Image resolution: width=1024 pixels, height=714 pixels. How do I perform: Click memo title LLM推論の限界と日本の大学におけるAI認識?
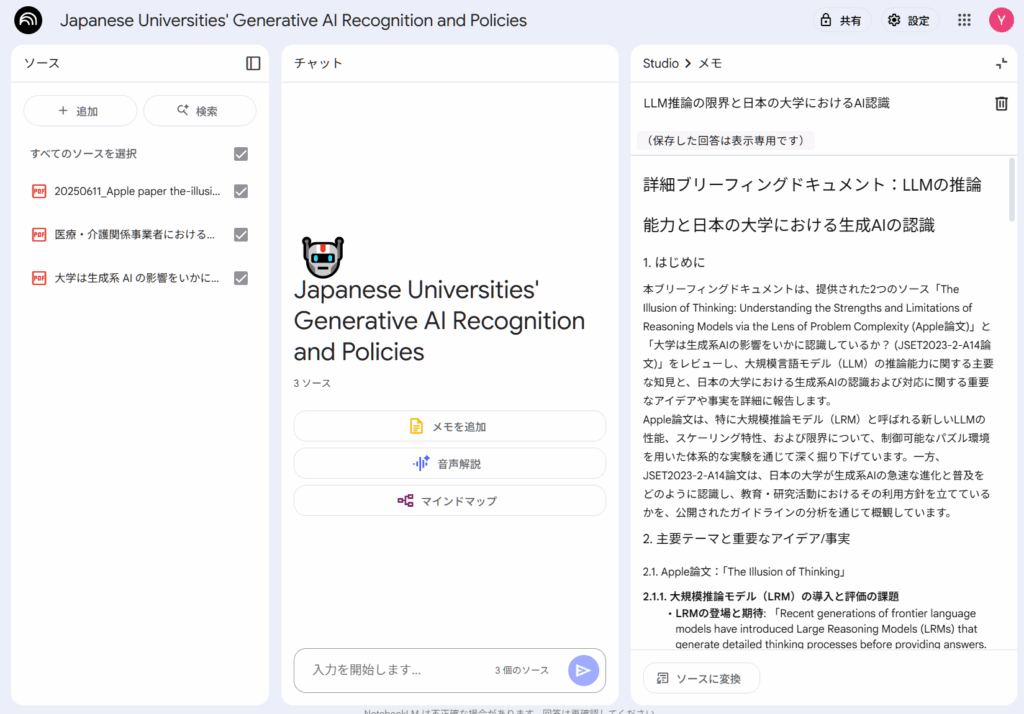click(766, 103)
